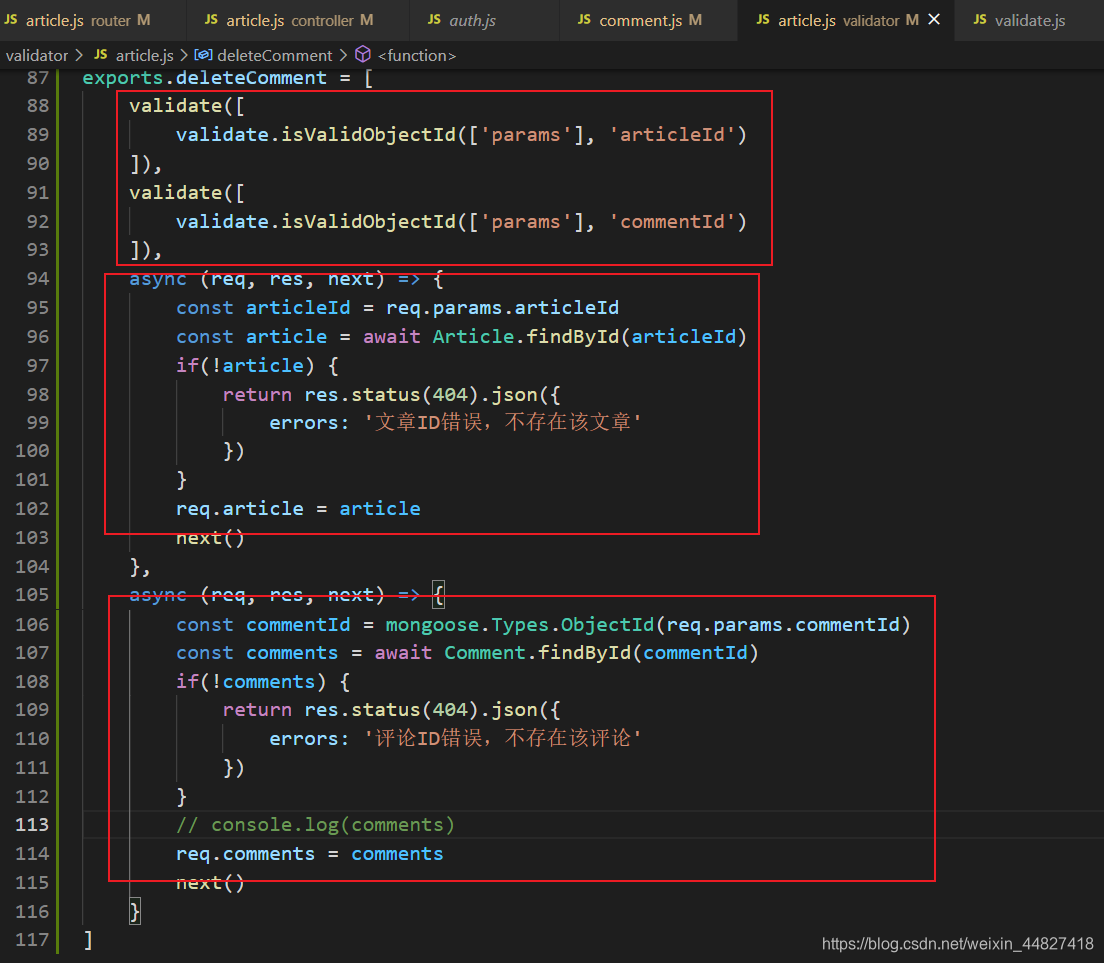1104x963 pixels.
Task: Click the function cube icon in breadcrumb
Action: (363, 54)
